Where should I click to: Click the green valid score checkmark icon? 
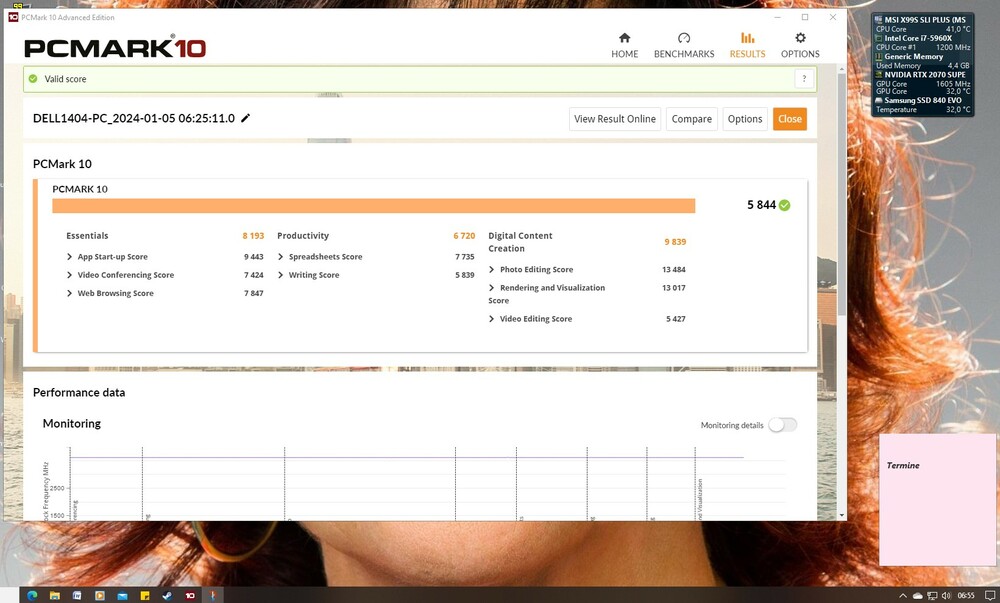coord(33,79)
